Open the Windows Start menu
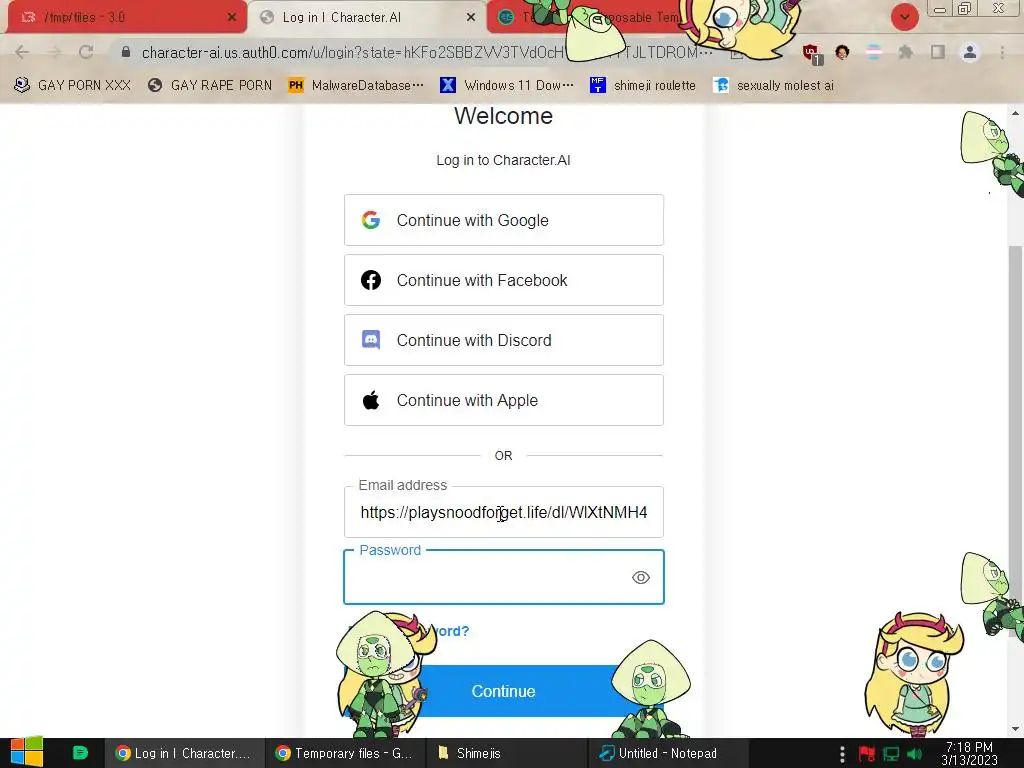This screenshot has width=1024, height=768. pos(27,753)
